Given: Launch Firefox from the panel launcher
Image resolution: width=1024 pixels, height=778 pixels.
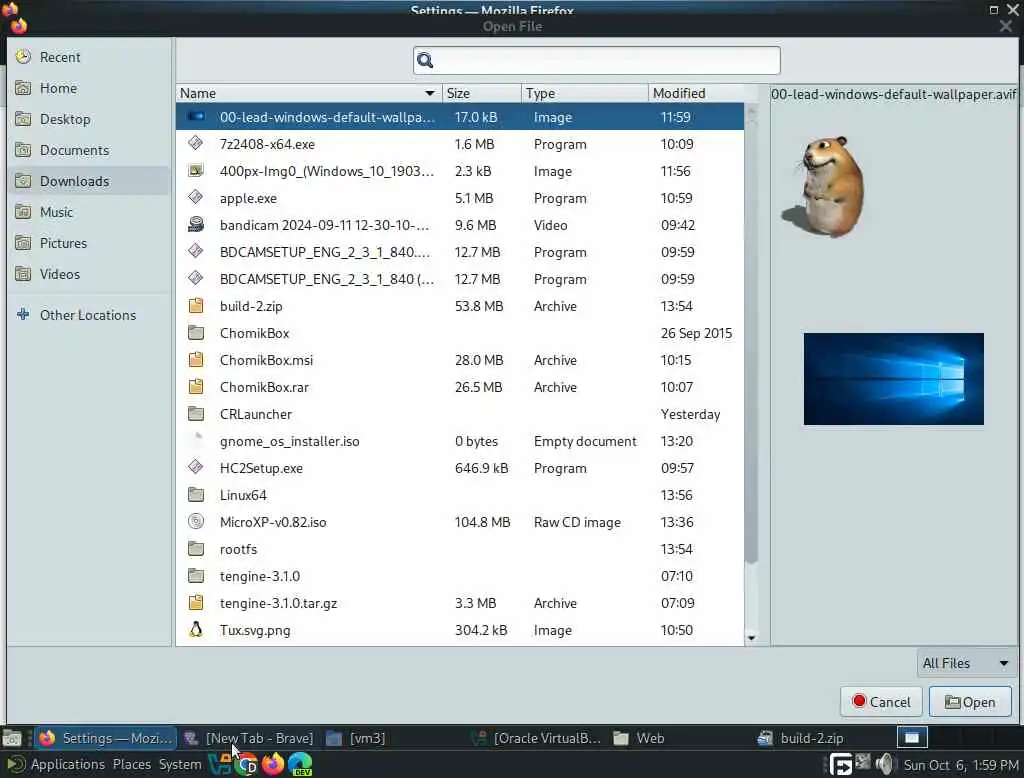Looking at the screenshot, I should pyautogui.click(x=273, y=764).
